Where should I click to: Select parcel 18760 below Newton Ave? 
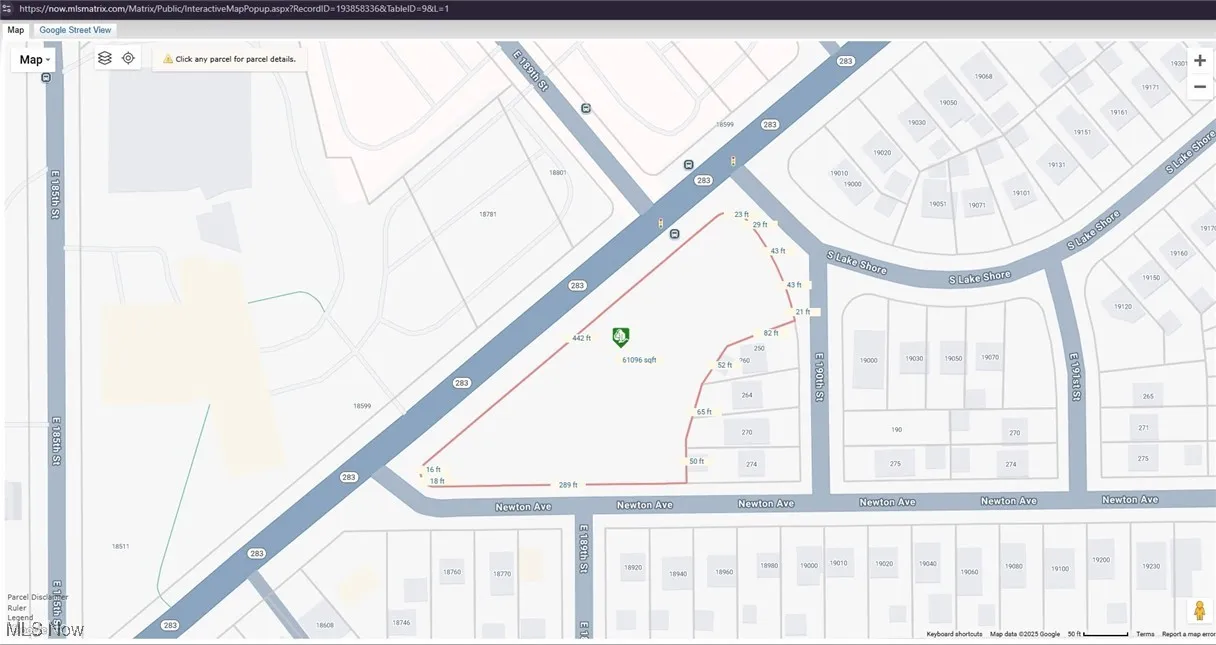452,573
